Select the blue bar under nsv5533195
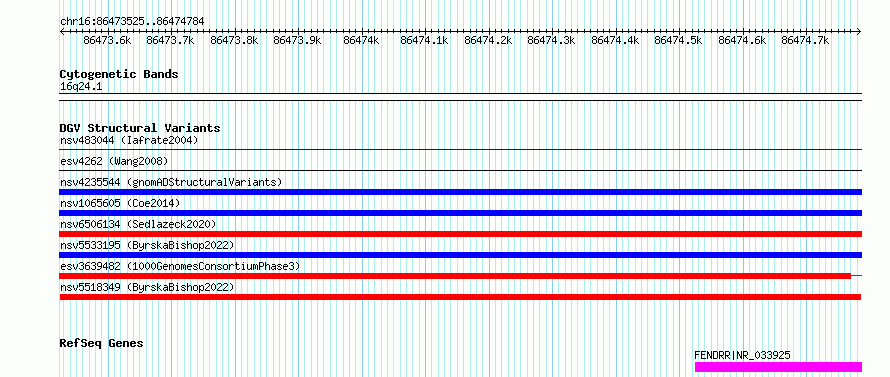The width and height of the screenshot is (890, 377). [461, 255]
